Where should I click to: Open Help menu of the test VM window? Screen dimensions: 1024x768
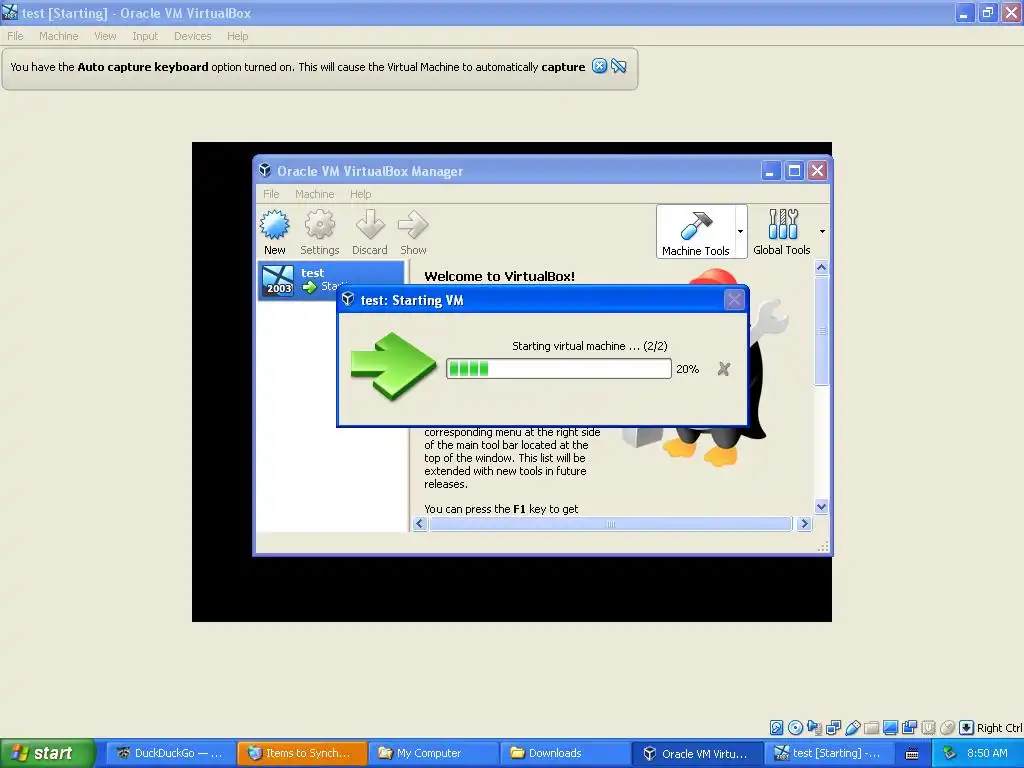click(x=237, y=36)
